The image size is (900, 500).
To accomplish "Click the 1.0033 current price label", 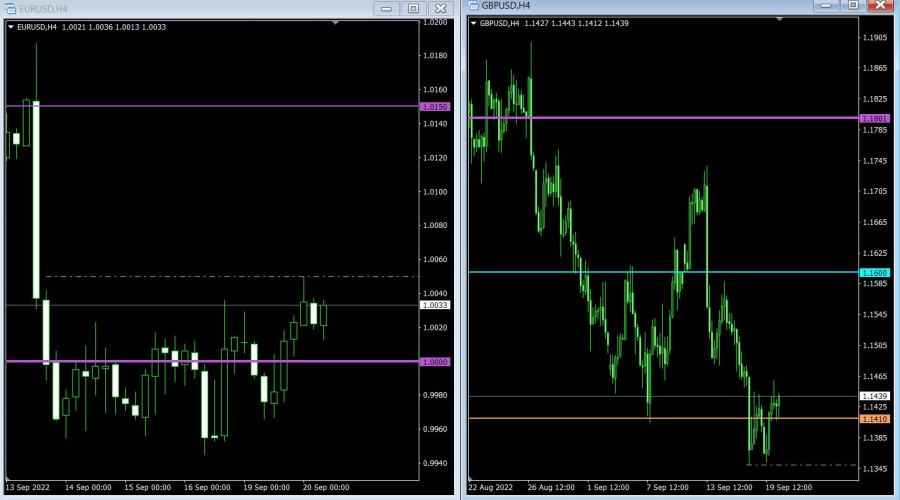I will [436, 305].
